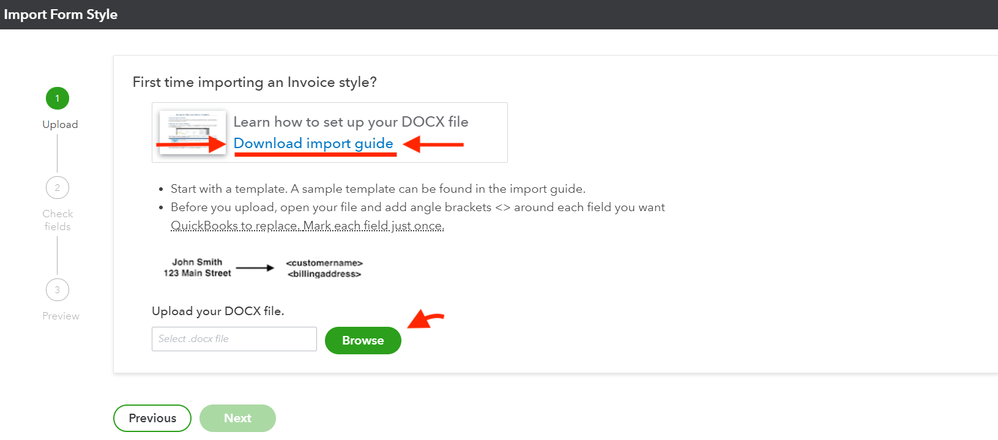The image size is (998, 440).
Task: Click the Download import guide link
Action: pos(313,144)
